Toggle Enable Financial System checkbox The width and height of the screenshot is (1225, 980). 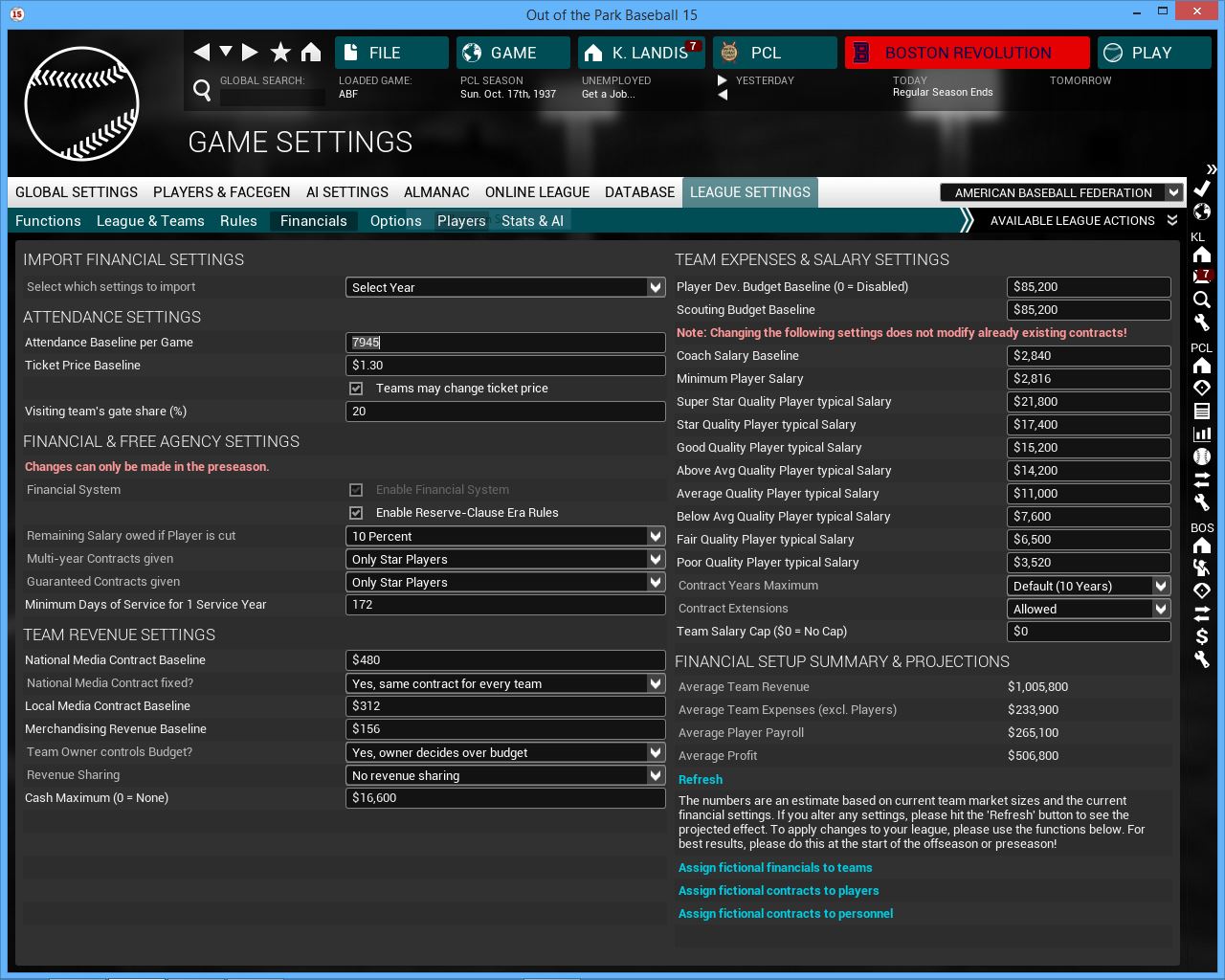356,490
